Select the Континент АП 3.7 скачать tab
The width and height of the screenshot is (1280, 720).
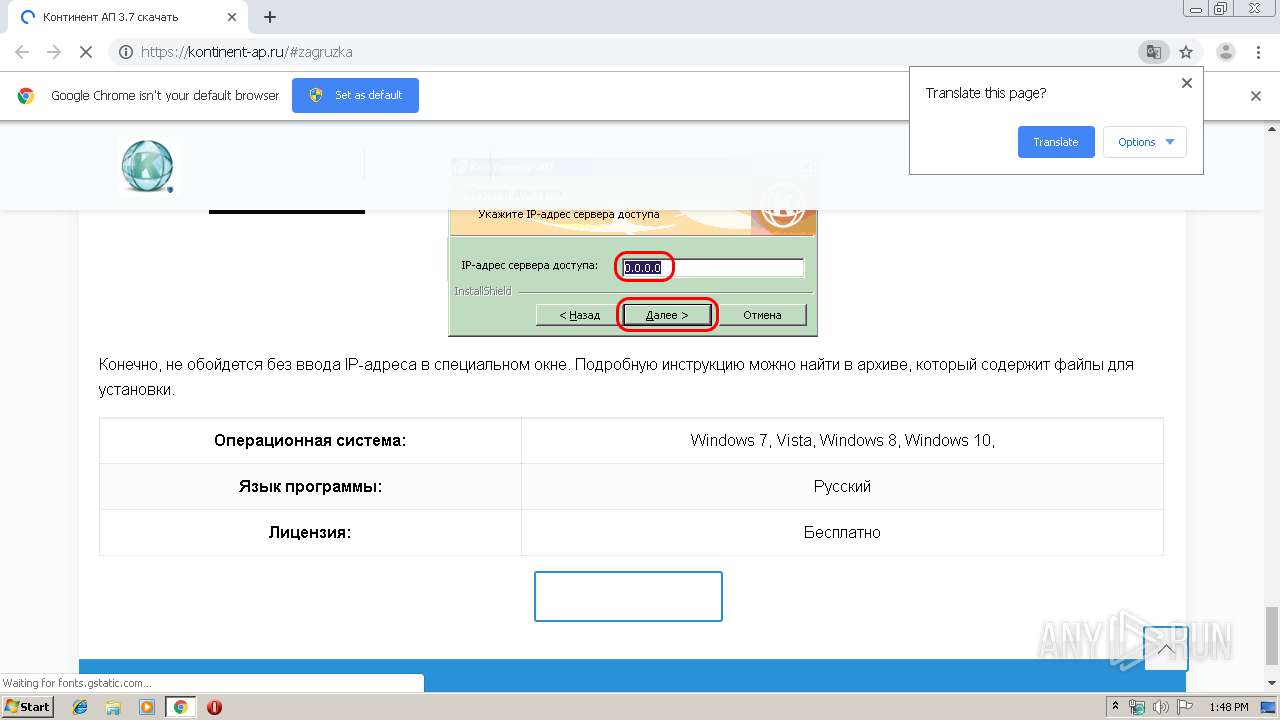point(127,18)
